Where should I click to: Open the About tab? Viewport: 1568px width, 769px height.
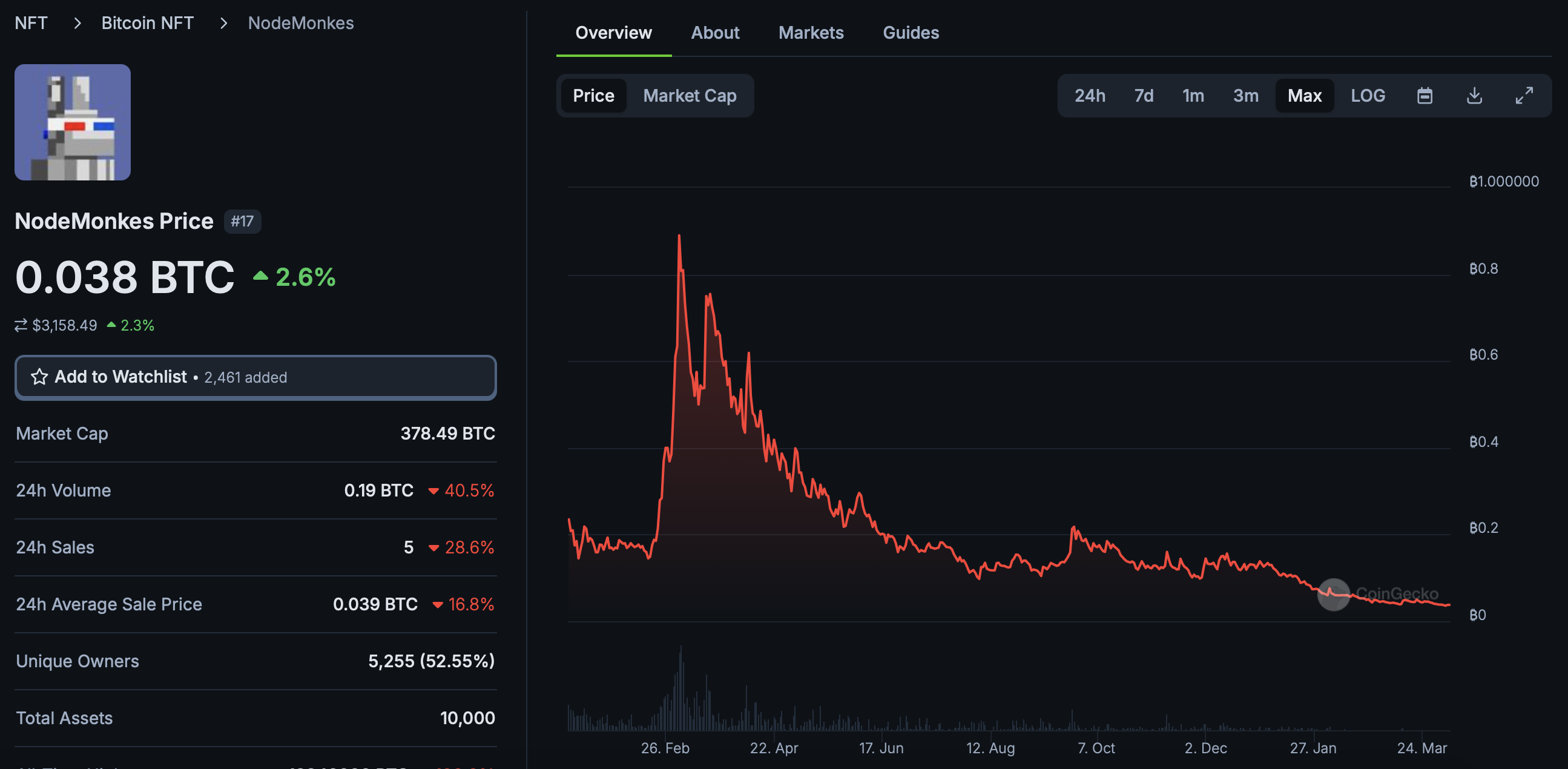click(x=715, y=33)
